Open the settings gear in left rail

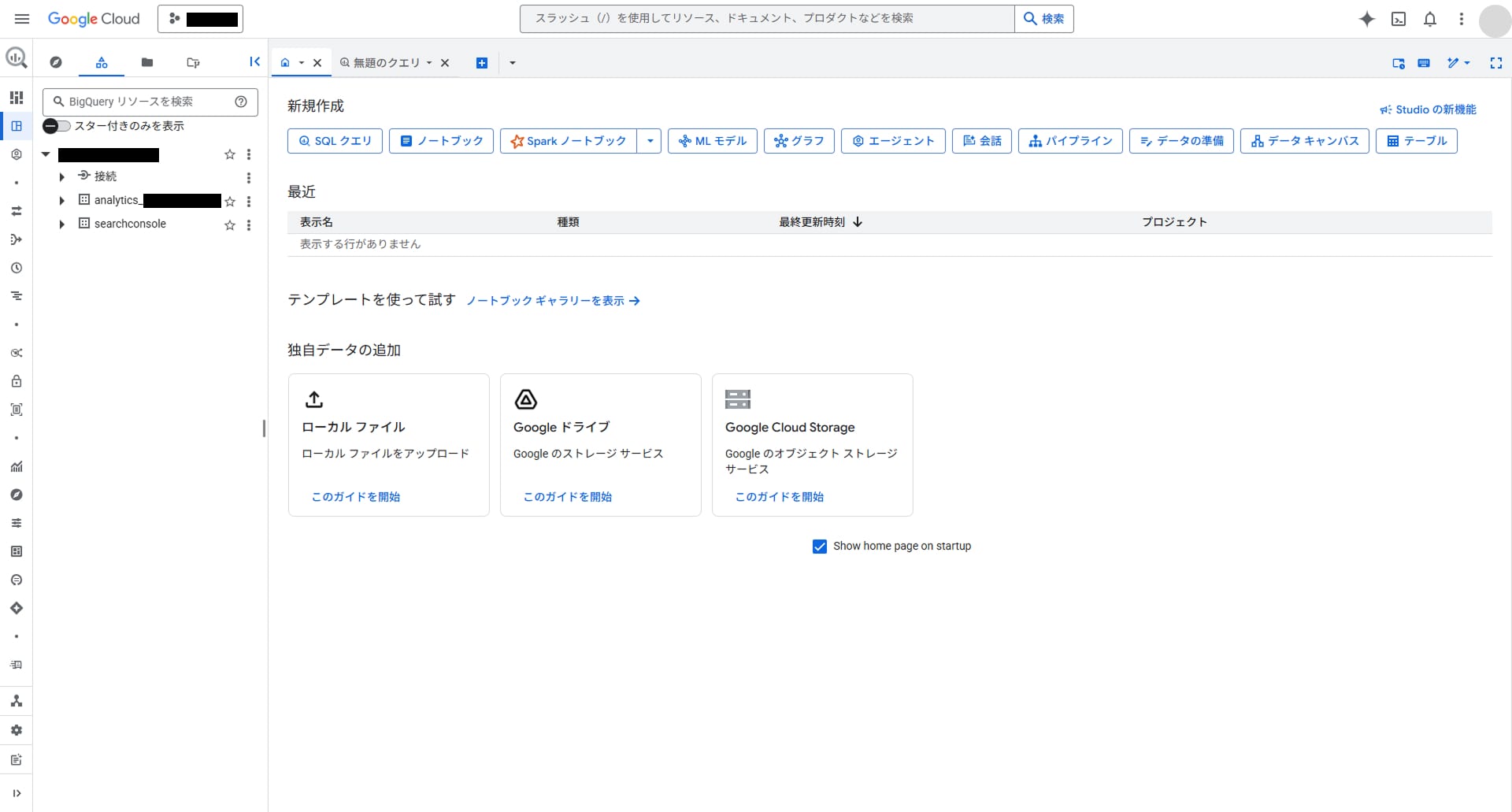tap(17, 730)
